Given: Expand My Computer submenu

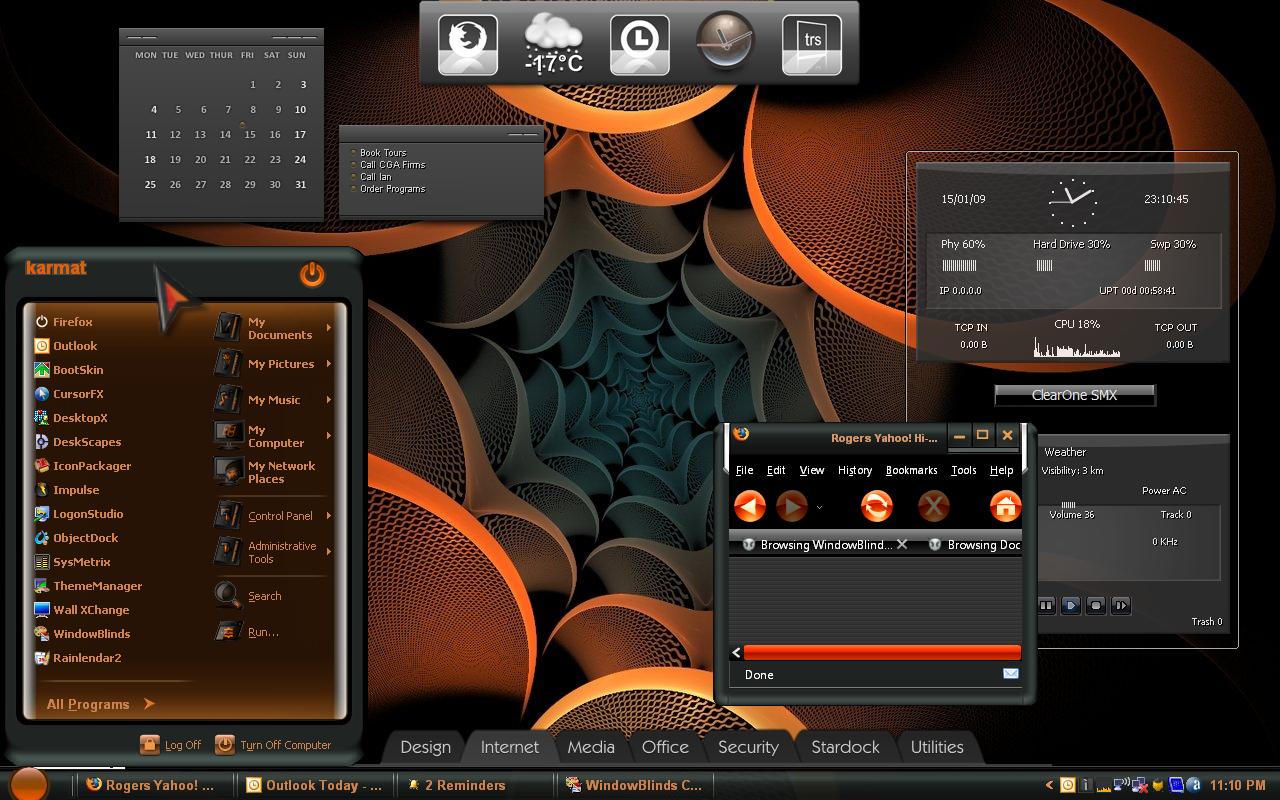Looking at the screenshot, I should [328, 436].
